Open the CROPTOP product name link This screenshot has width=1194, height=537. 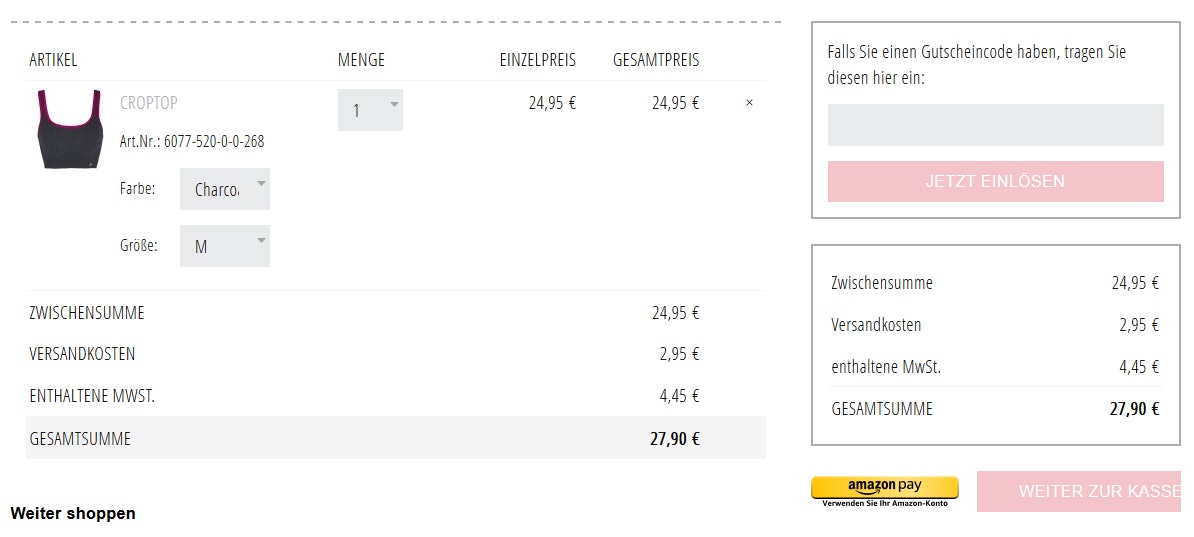click(x=149, y=102)
